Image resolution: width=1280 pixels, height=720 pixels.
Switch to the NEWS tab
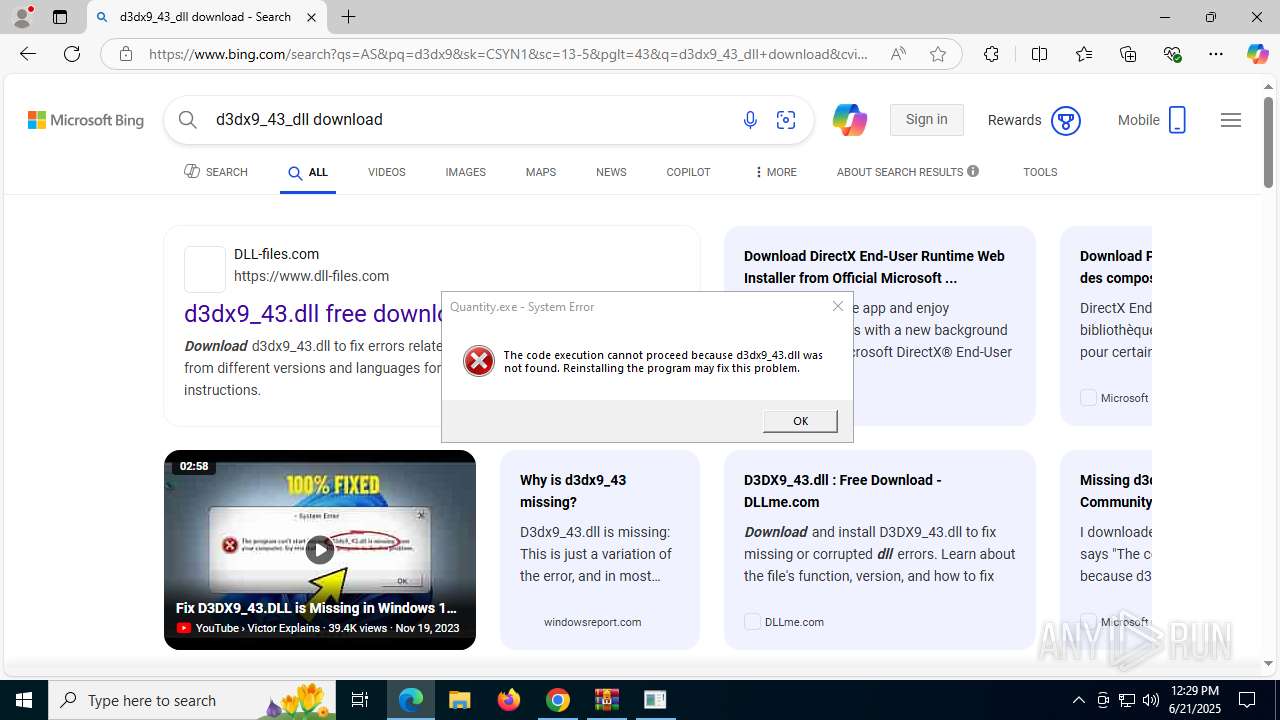click(x=611, y=172)
